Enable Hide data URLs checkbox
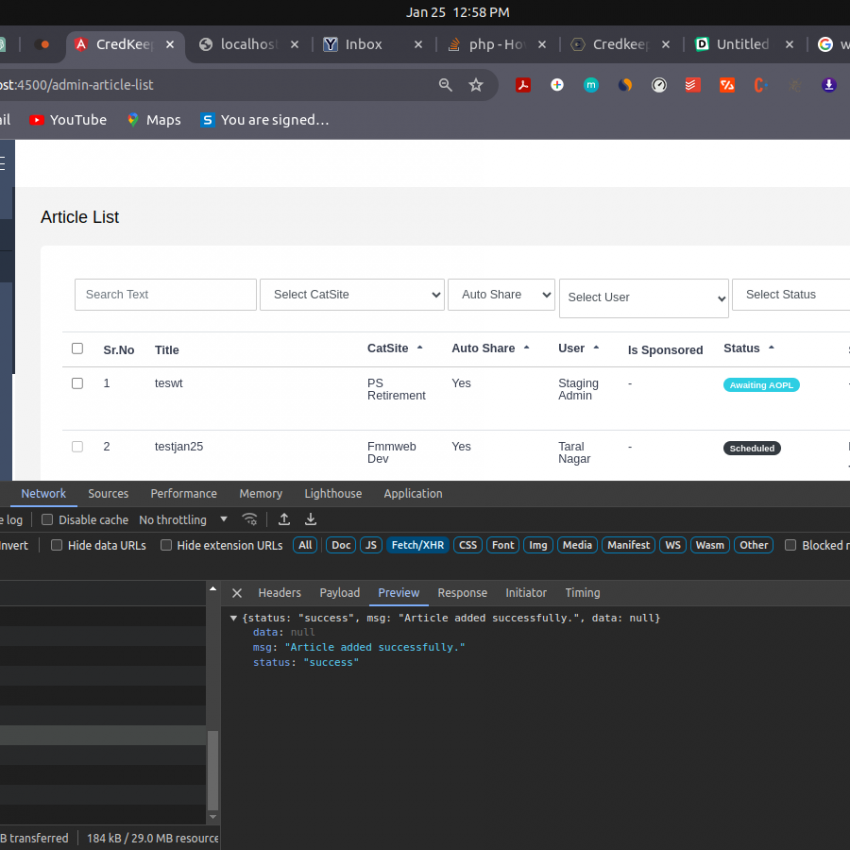This screenshot has width=850, height=850. point(56,545)
